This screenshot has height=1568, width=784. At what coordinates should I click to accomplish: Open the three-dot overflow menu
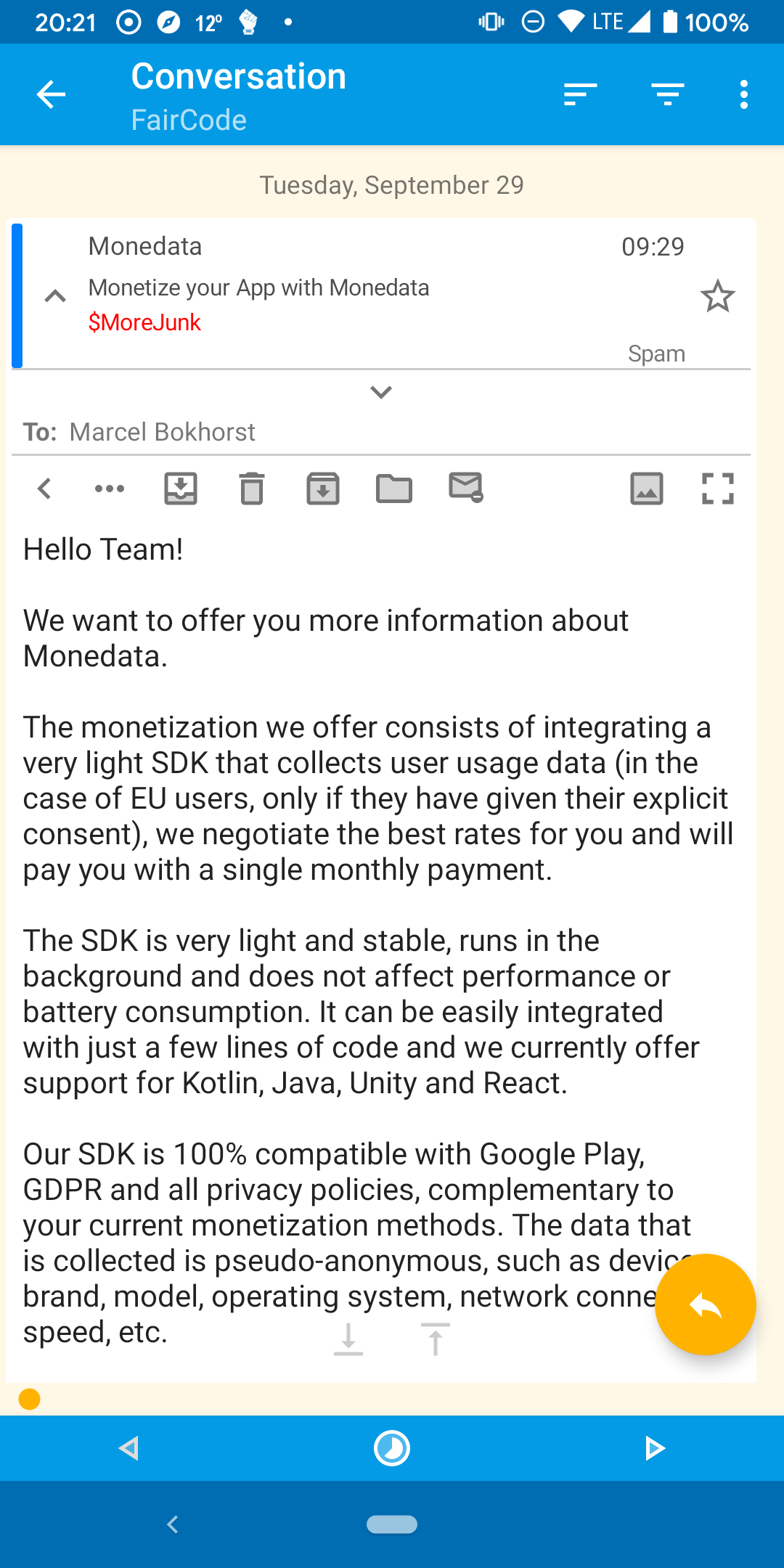(x=743, y=94)
